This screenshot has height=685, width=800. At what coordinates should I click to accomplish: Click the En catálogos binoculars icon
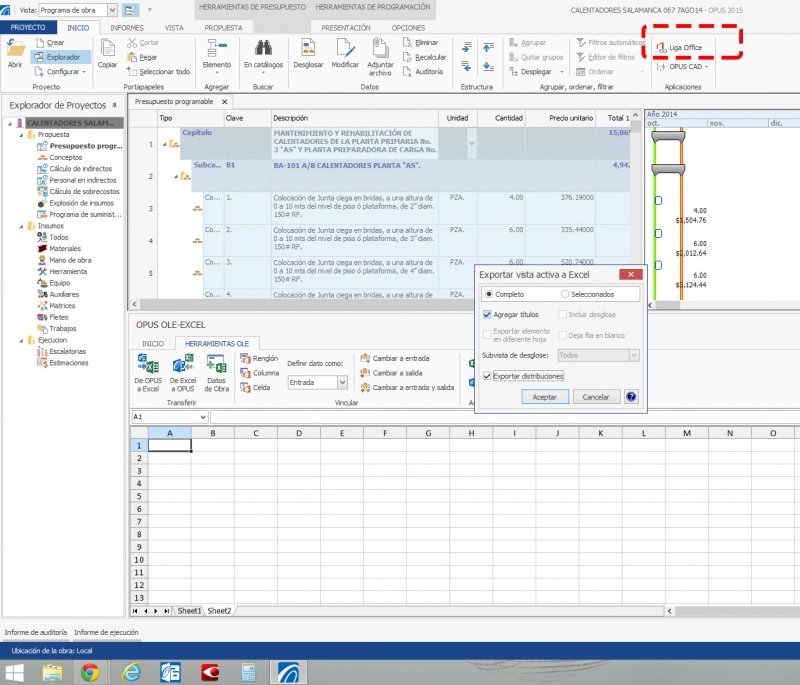click(263, 48)
